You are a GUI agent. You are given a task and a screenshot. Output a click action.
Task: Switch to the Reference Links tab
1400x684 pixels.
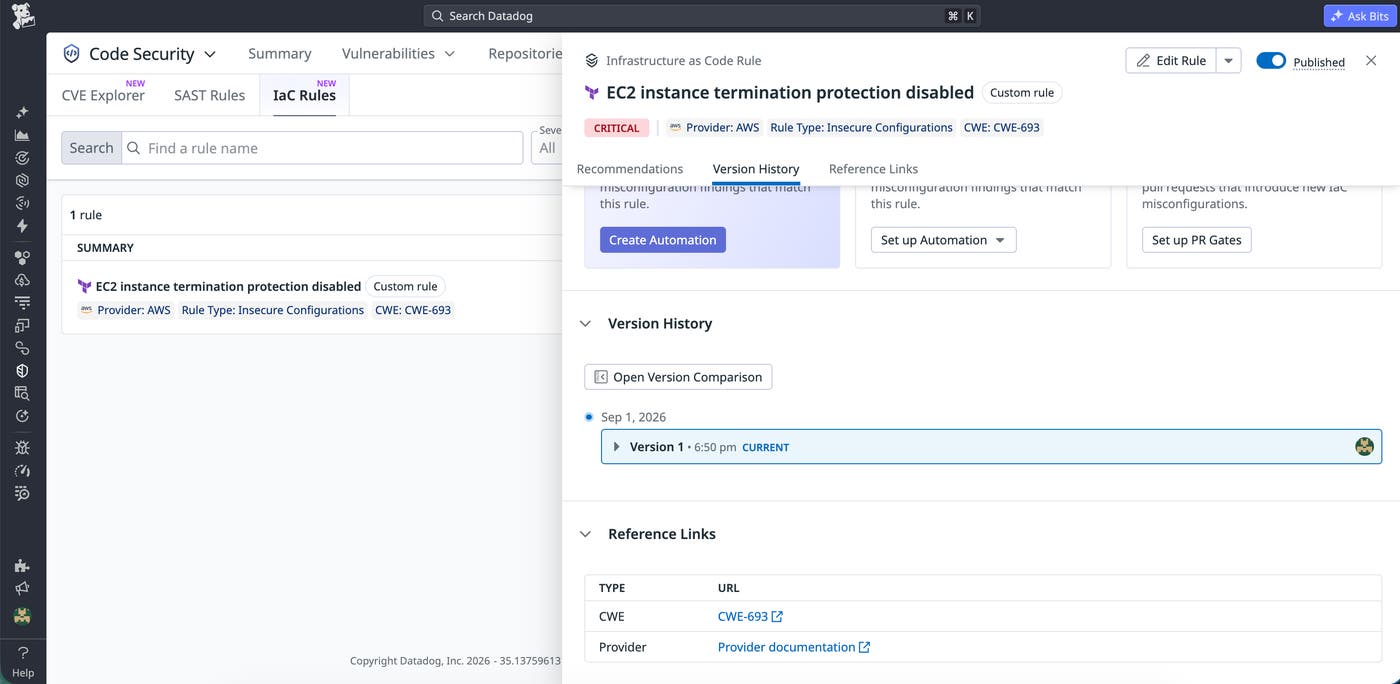tap(873, 169)
